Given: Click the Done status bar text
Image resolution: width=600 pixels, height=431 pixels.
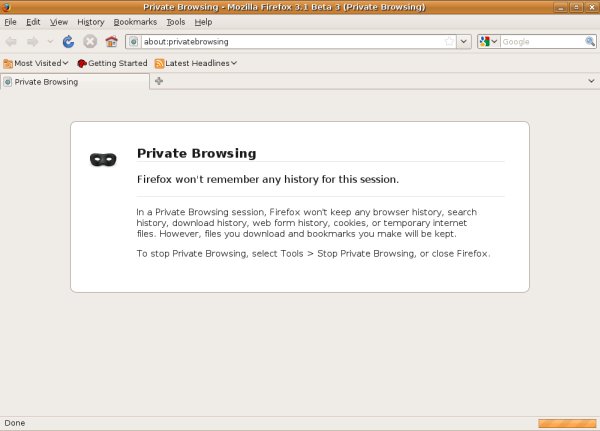Looking at the screenshot, I should (x=15, y=423).
